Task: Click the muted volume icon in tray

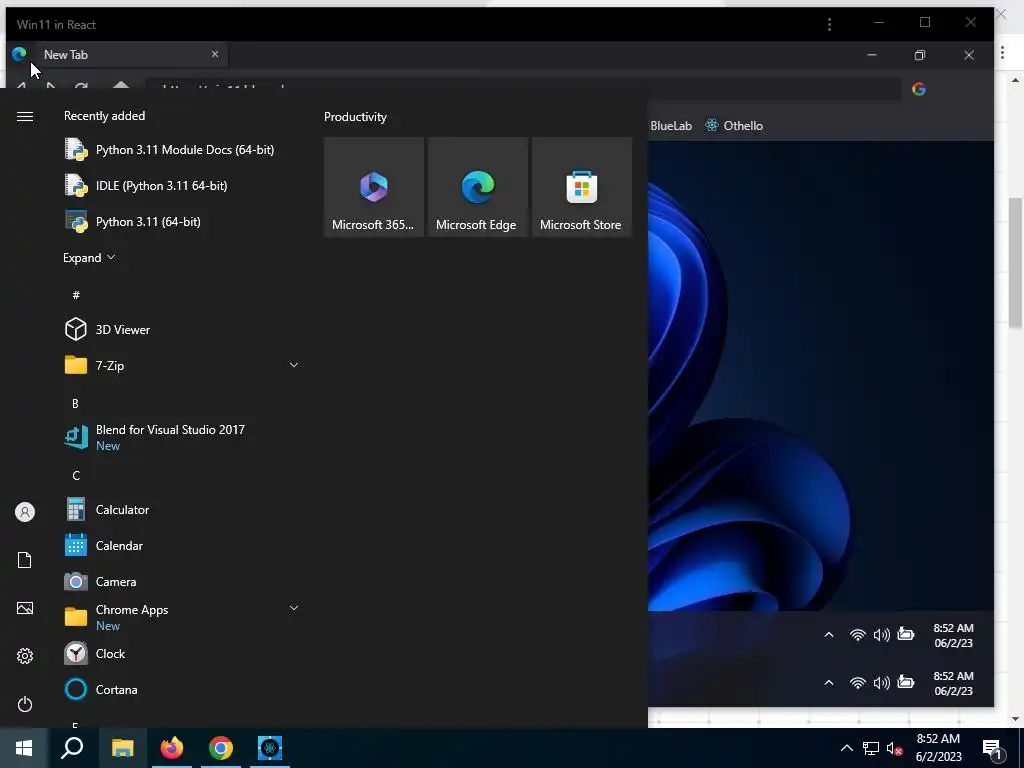Action: coord(895,748)
